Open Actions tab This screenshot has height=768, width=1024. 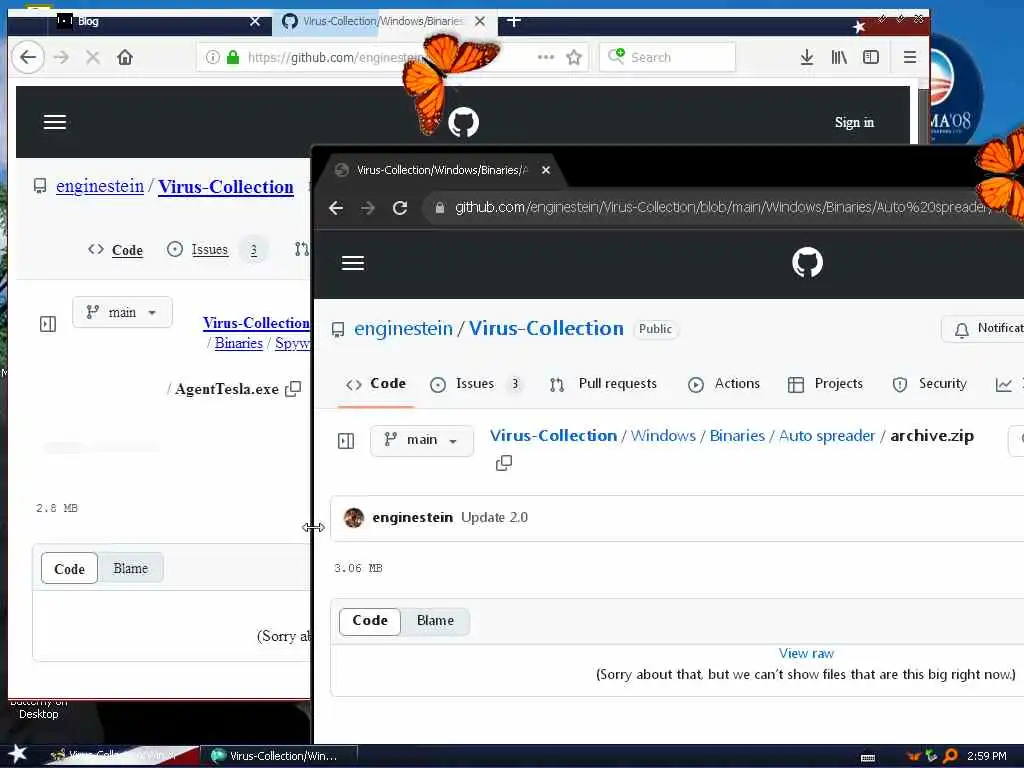724,384
